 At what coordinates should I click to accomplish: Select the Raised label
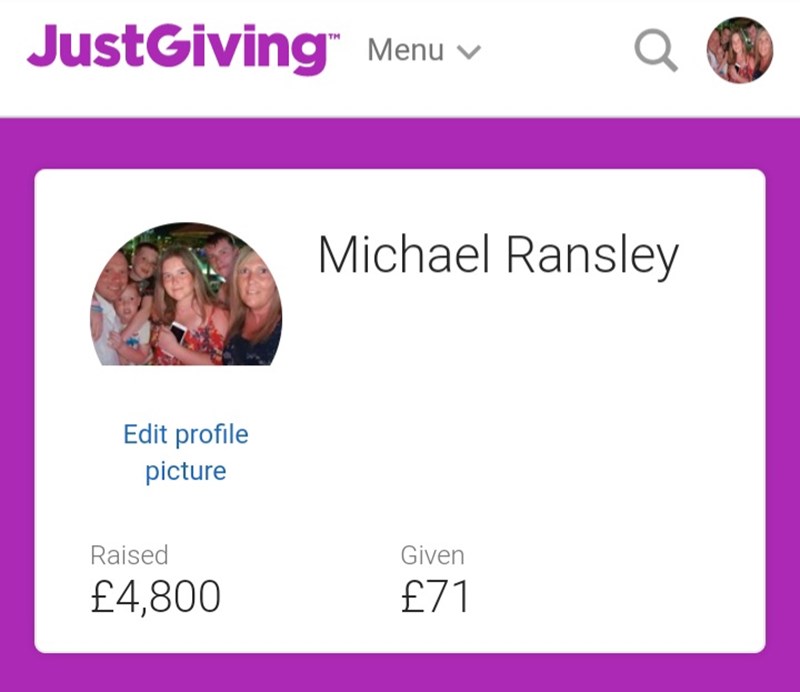click(129, 555)
